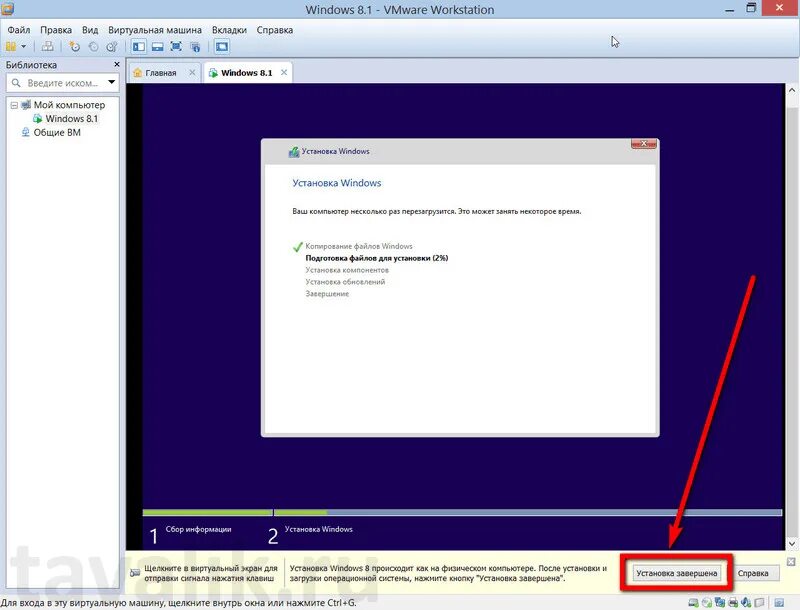The width and height of the screenshot is (800, 610).
Task: Open the Вкладки menu
Action: [229, 30]
